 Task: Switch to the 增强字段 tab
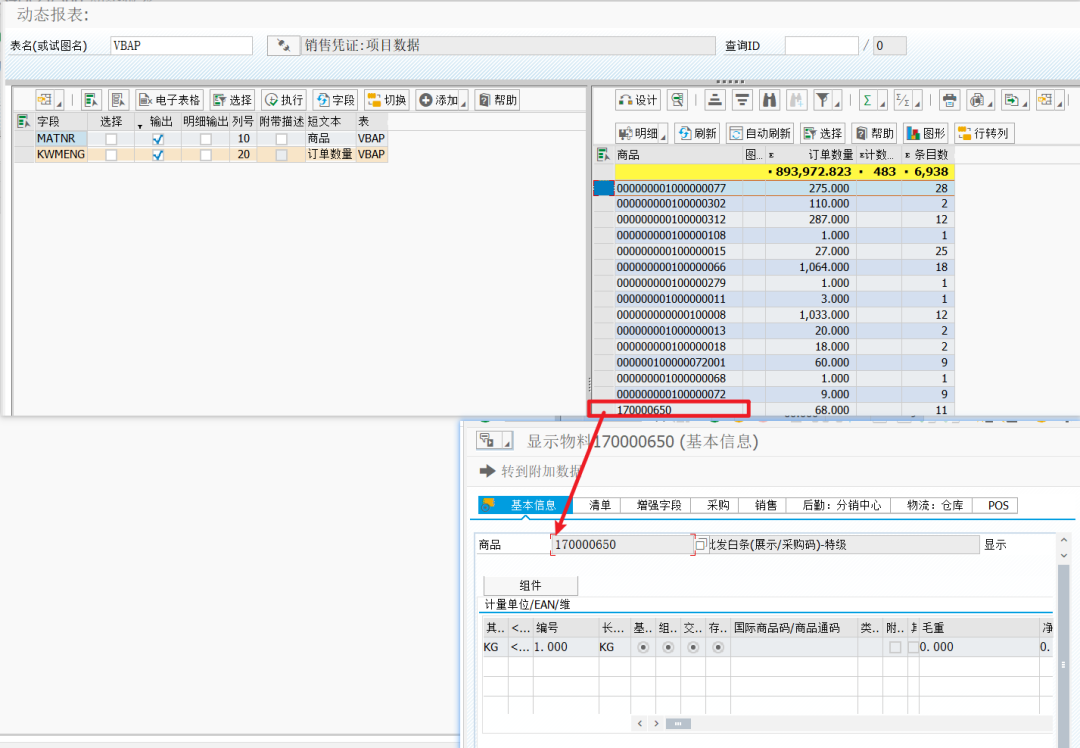click(658, 505)
